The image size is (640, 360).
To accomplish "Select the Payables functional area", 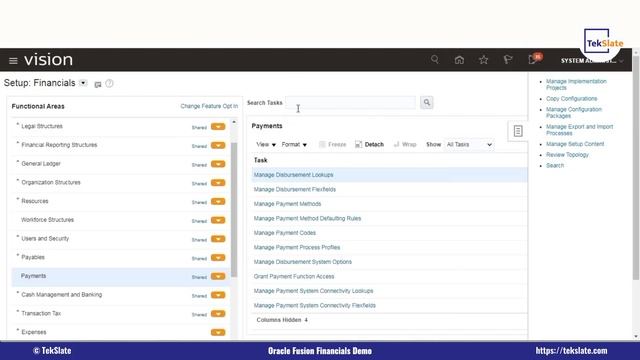I will click(x=33, y=257).
